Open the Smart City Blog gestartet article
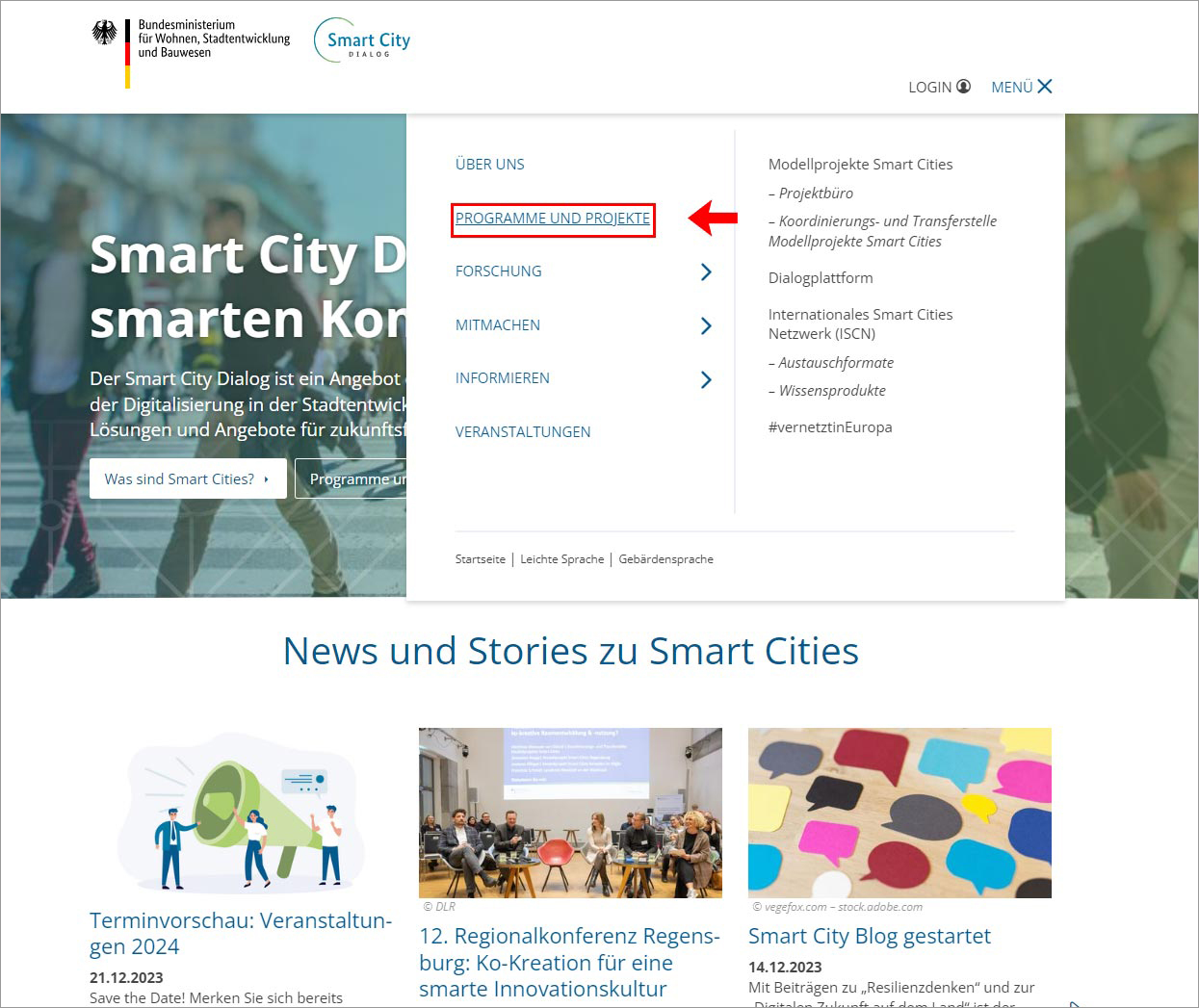1199x1008 pixels. (x=869, y=936)
